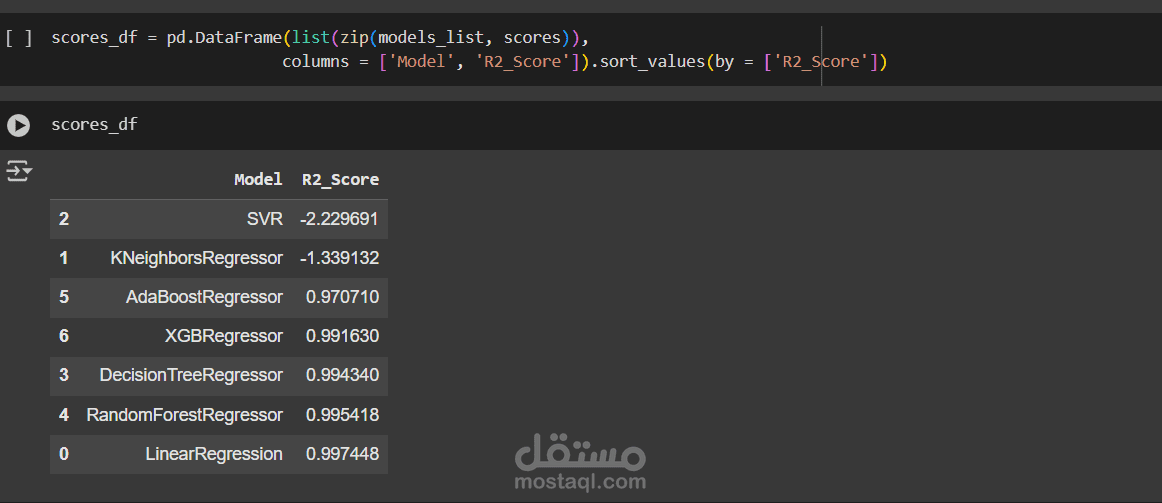Select the 0.970710 score value

pos(342,298)
